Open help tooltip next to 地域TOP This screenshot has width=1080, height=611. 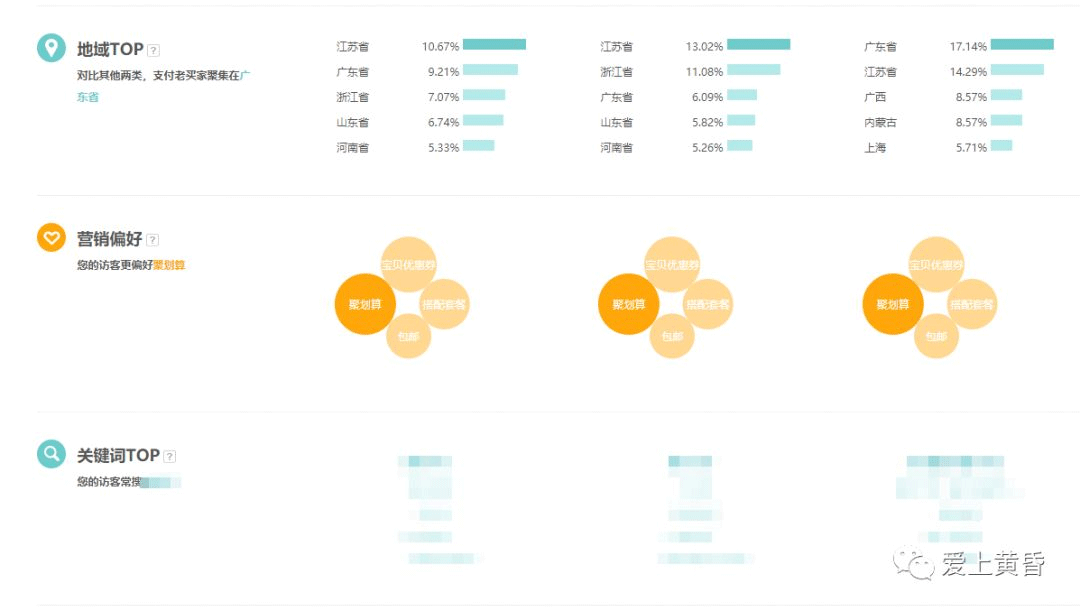(x=153, y=50)
